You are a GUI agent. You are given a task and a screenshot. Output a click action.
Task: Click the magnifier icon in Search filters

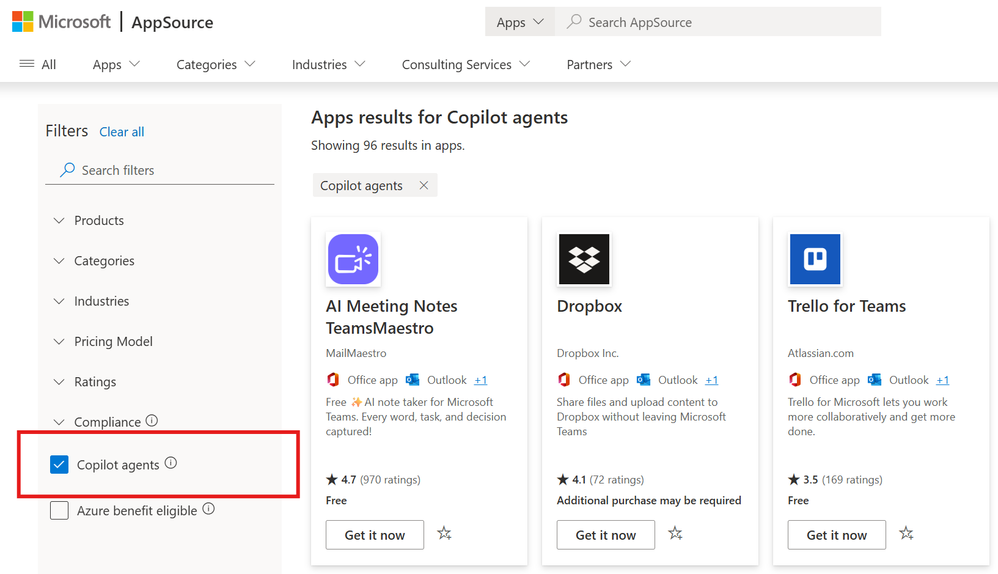(67, 170)
